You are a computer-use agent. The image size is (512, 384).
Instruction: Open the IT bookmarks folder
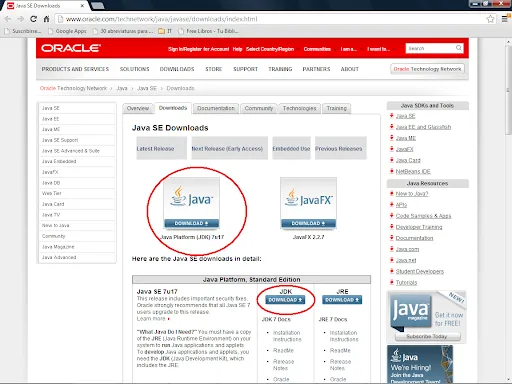[165, 31]
